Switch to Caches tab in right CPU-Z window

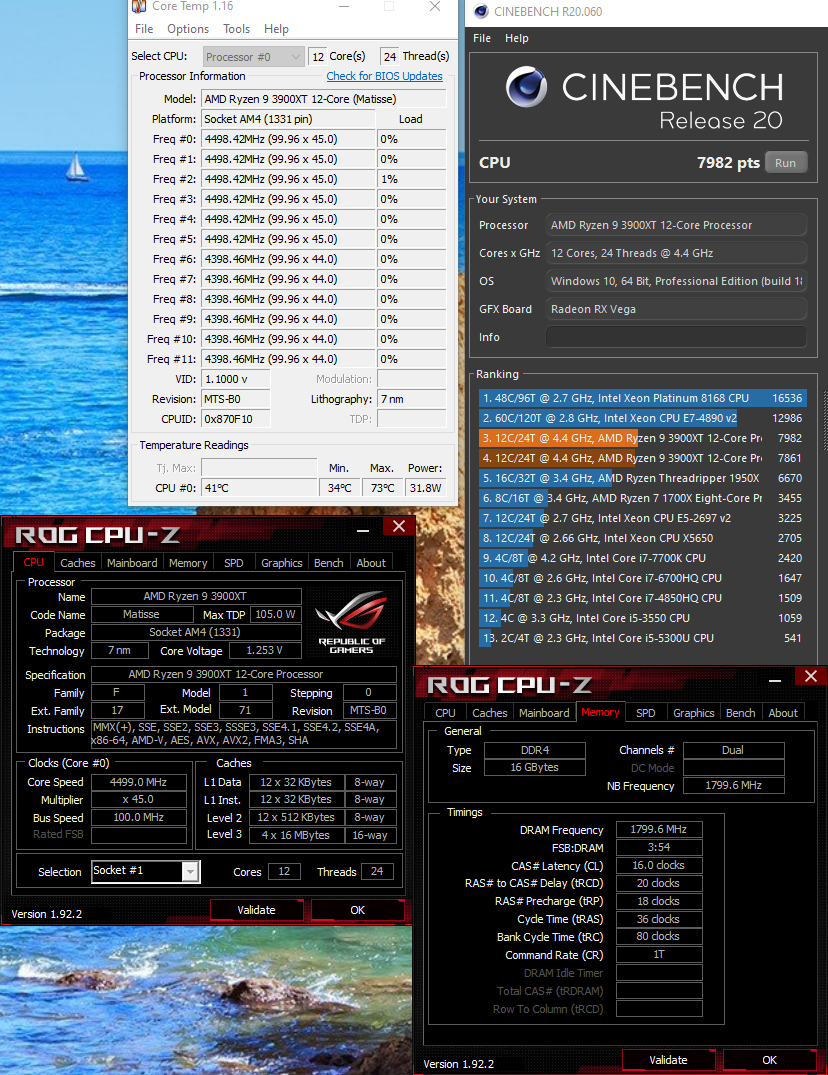click(x=490, y=713)
